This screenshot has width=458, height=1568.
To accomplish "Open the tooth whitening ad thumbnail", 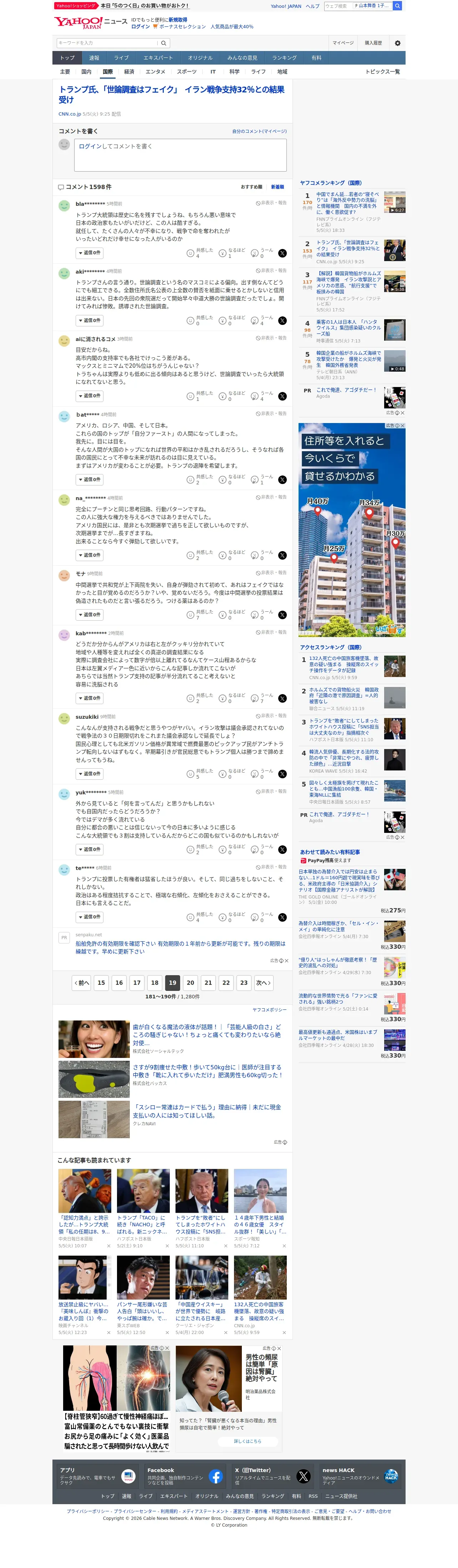I will [94, 1039].
